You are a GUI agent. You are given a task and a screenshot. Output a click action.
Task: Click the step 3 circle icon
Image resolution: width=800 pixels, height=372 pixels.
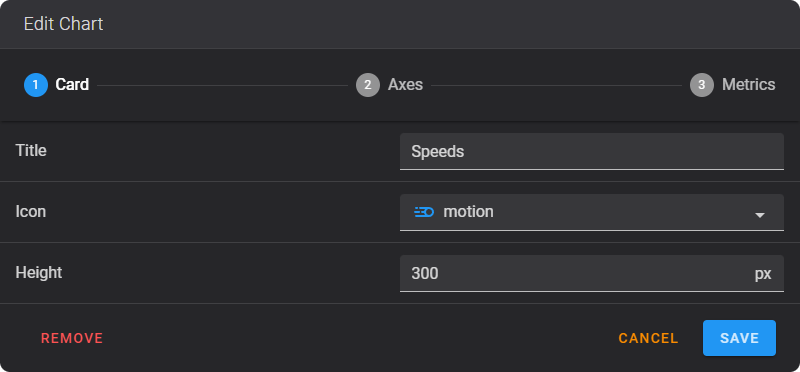(x=702, y=85)
